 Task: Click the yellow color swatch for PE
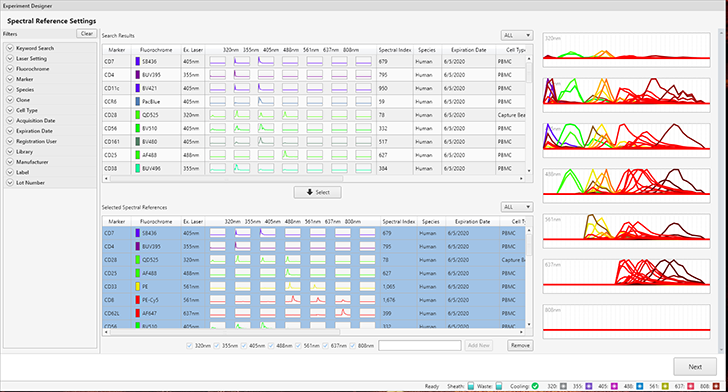(x=137, y=287)
